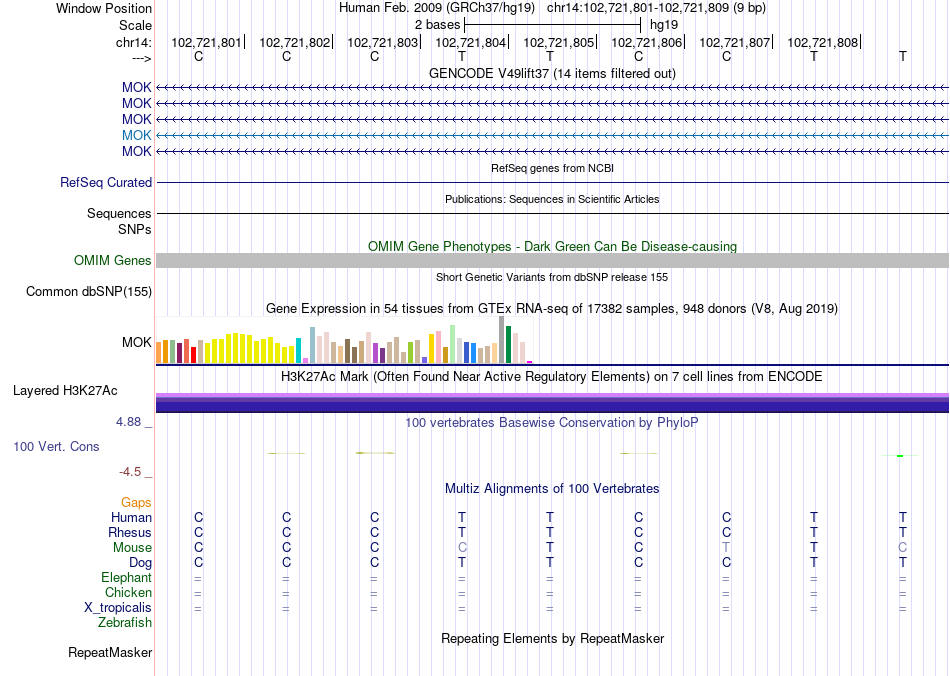Open the OMIM Genes track label
Viewport: 950px width, 676px height.
[x=113, y=260]
